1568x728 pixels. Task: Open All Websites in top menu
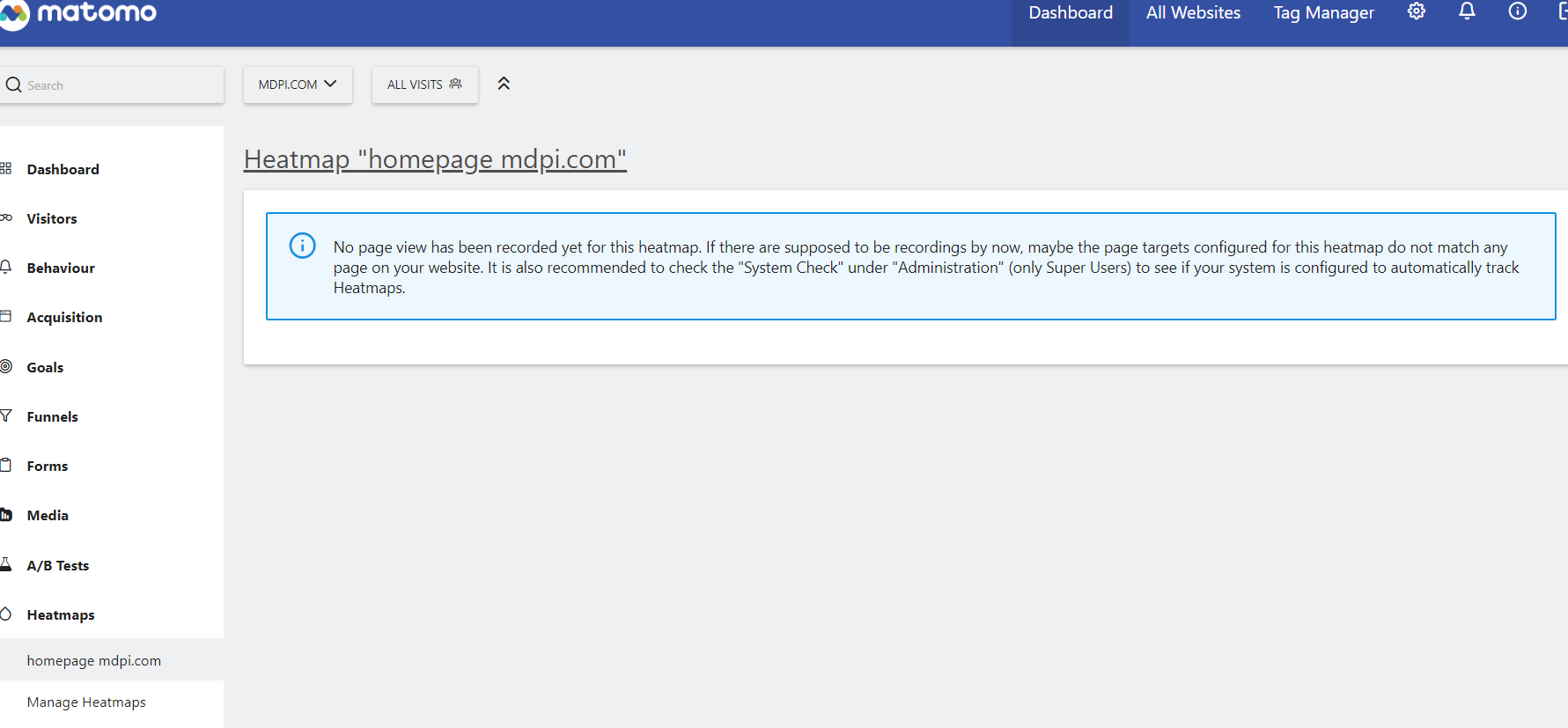[1193, 13]
